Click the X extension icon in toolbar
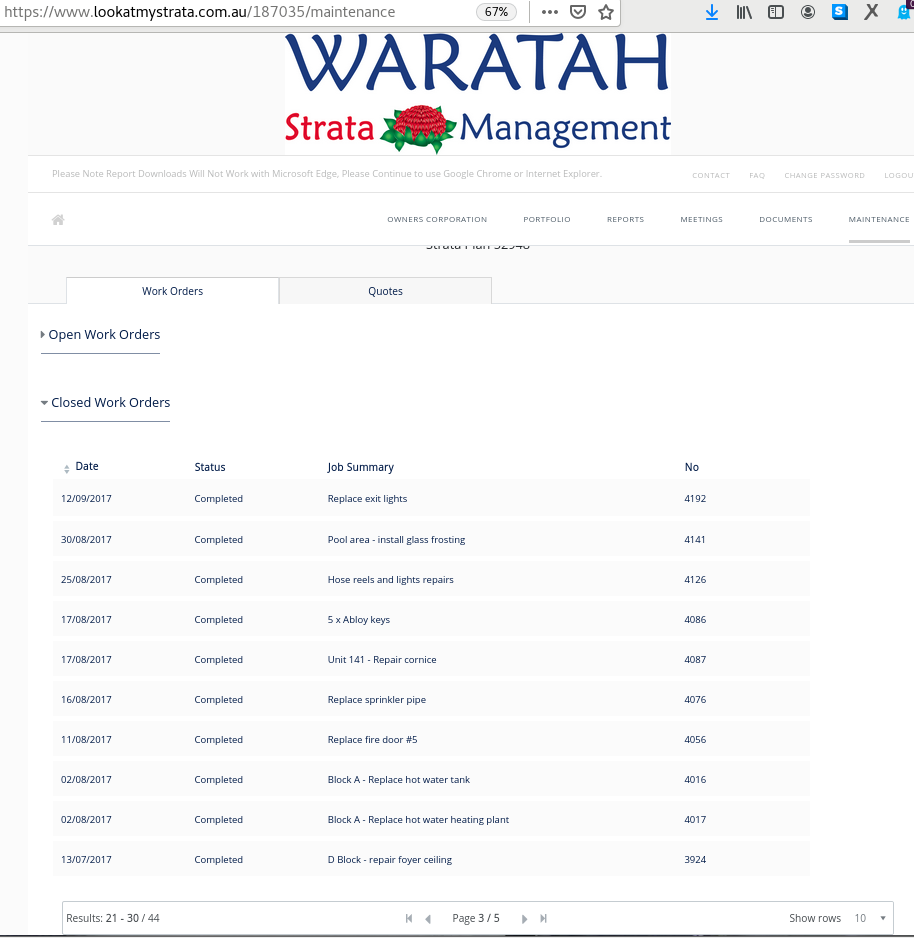Image resolution: width=914 pixels, height=938 pixels. point(871,12)
